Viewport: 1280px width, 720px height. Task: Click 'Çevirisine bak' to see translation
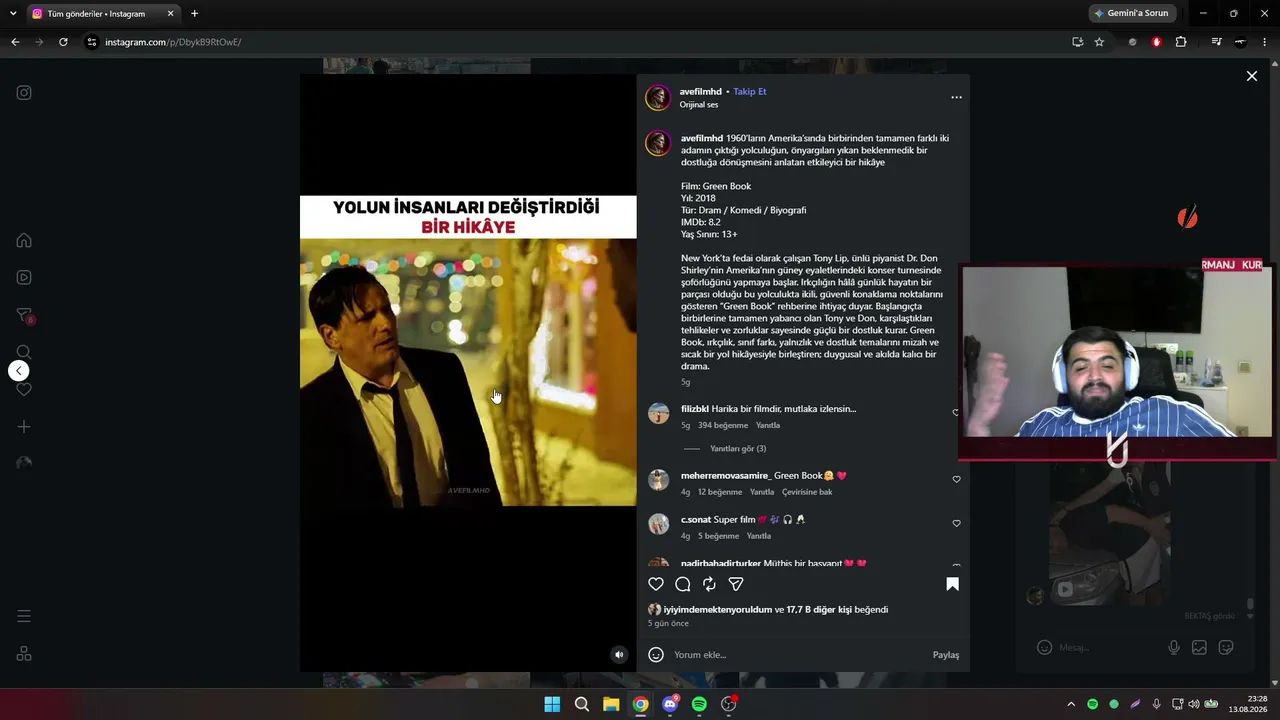point(807,492)
